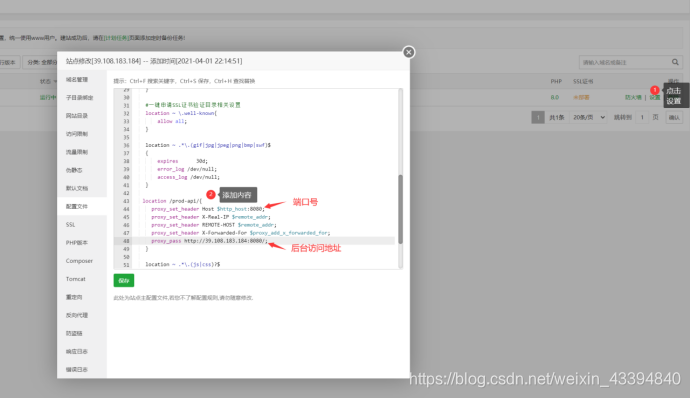The width and height of the screenshot is (691, 398).
Task: Open the 域名管理 tab
Action: coord(77,79)
